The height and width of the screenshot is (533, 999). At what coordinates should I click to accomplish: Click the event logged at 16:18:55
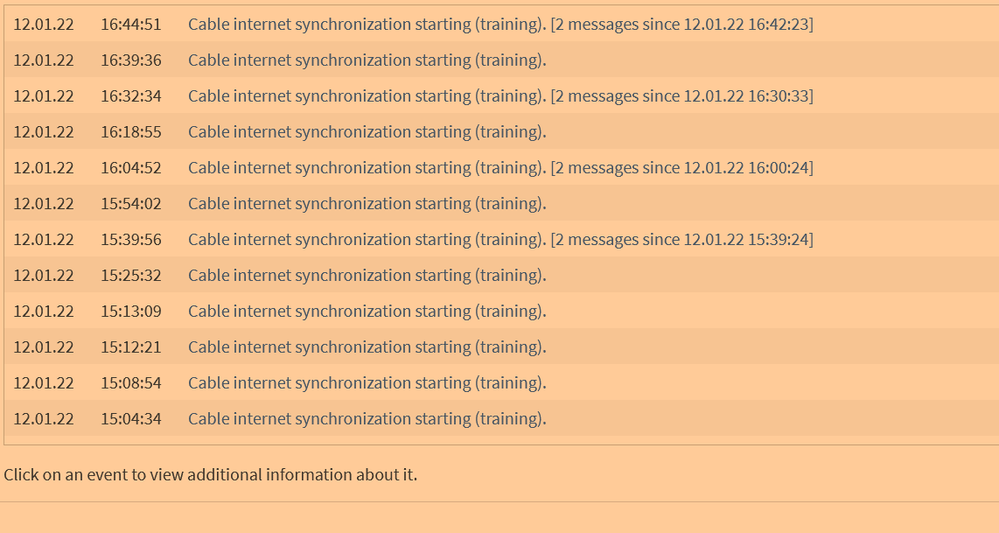[367, 132]
